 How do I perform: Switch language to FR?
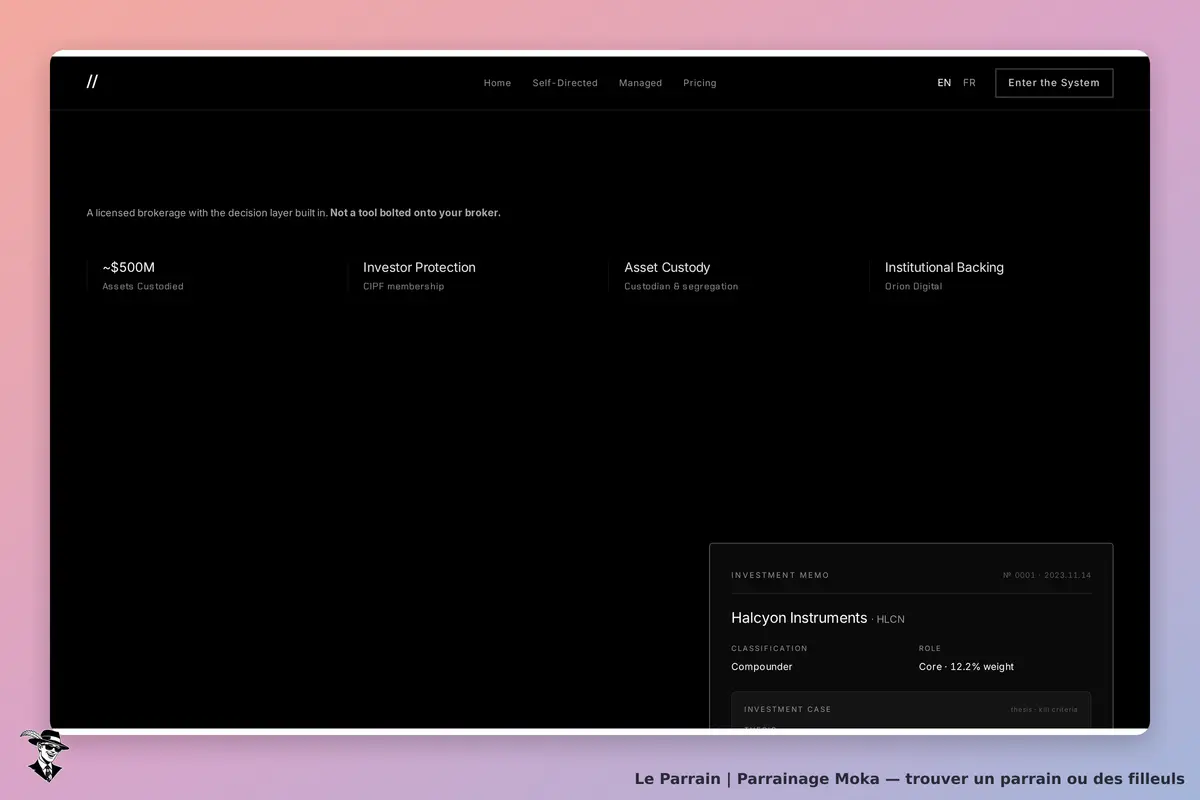point(969,83)
